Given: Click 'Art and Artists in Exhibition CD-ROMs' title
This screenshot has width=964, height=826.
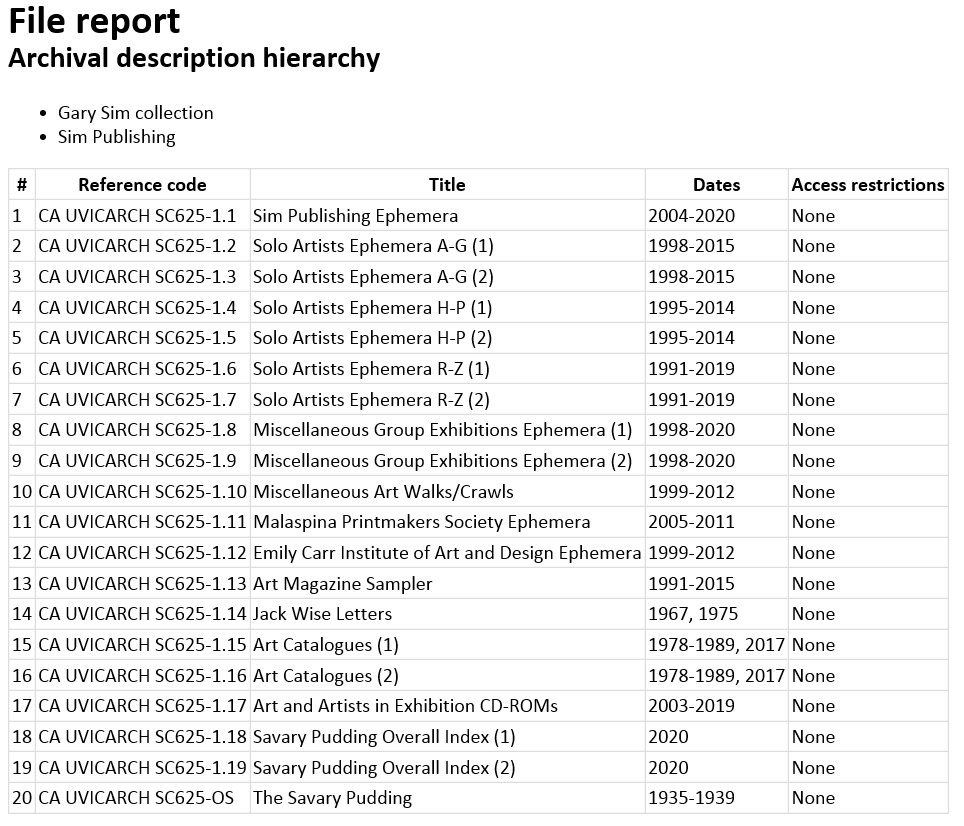Looking at the screenshot, I should pos(405,706).
